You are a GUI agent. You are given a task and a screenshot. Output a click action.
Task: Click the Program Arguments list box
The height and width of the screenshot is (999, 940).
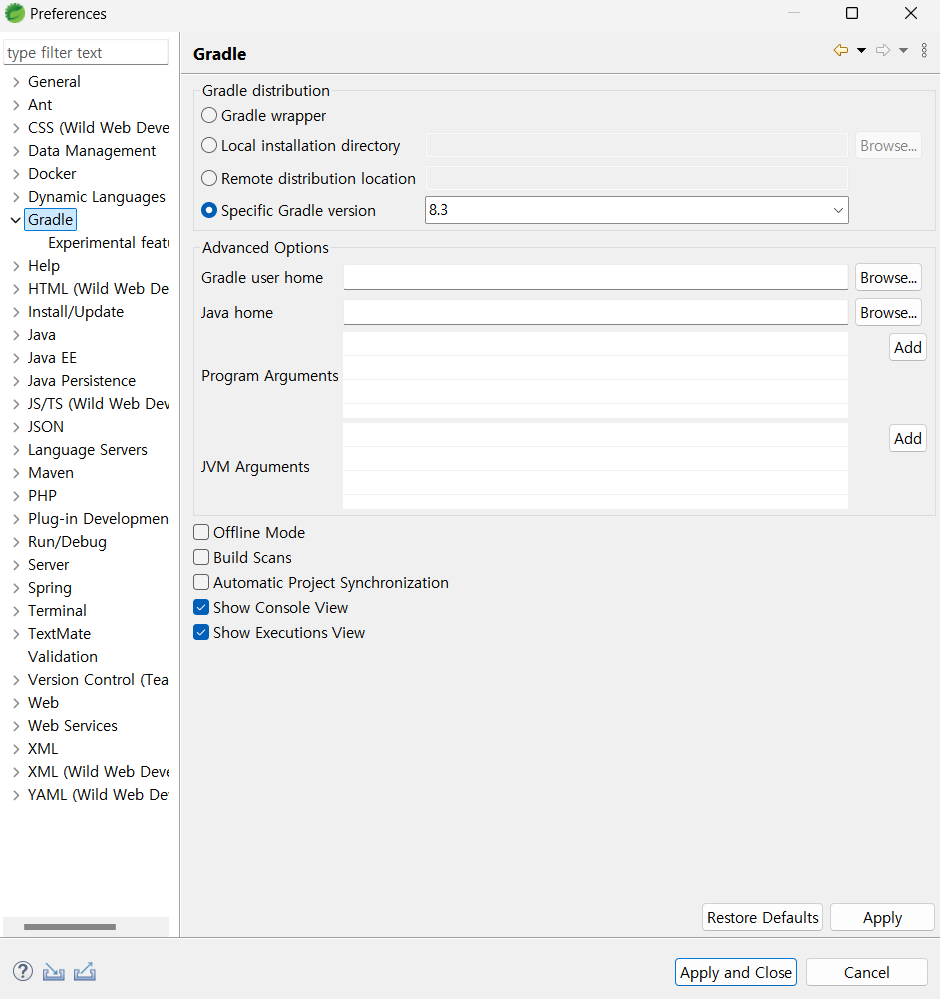click(x=595, y=375)
